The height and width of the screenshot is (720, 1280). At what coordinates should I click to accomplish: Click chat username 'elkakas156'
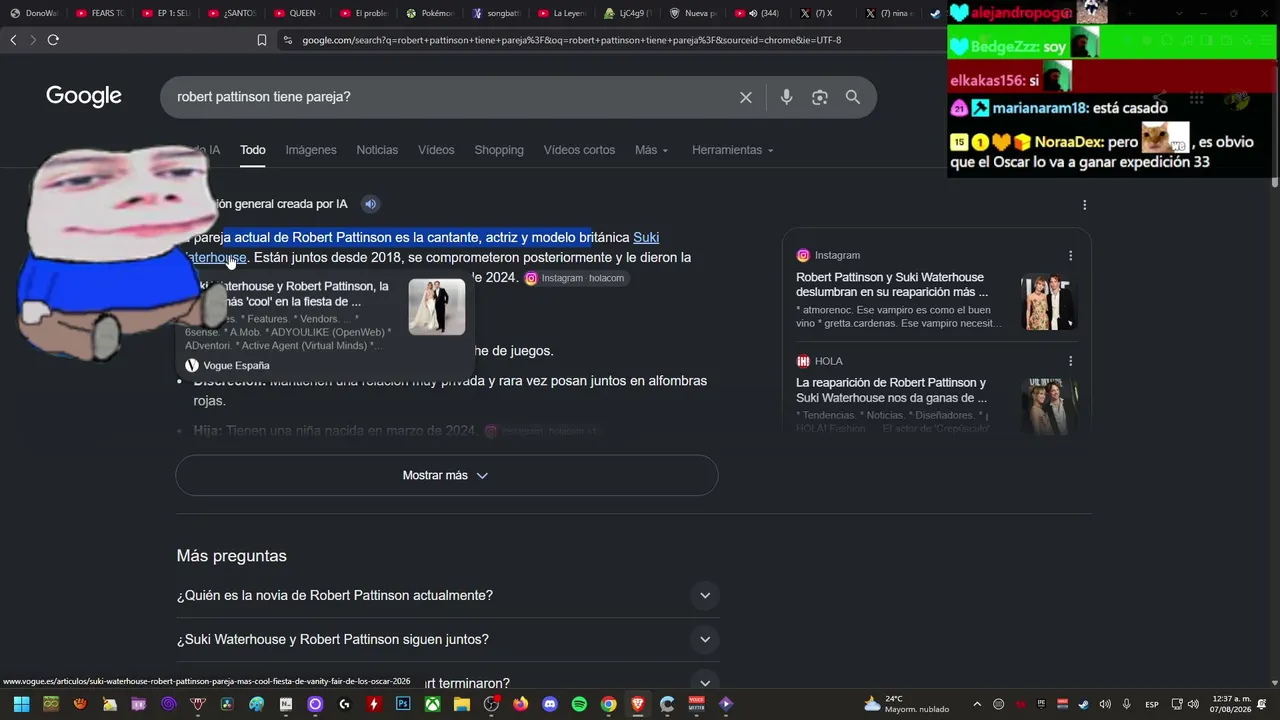pos(987,80)
